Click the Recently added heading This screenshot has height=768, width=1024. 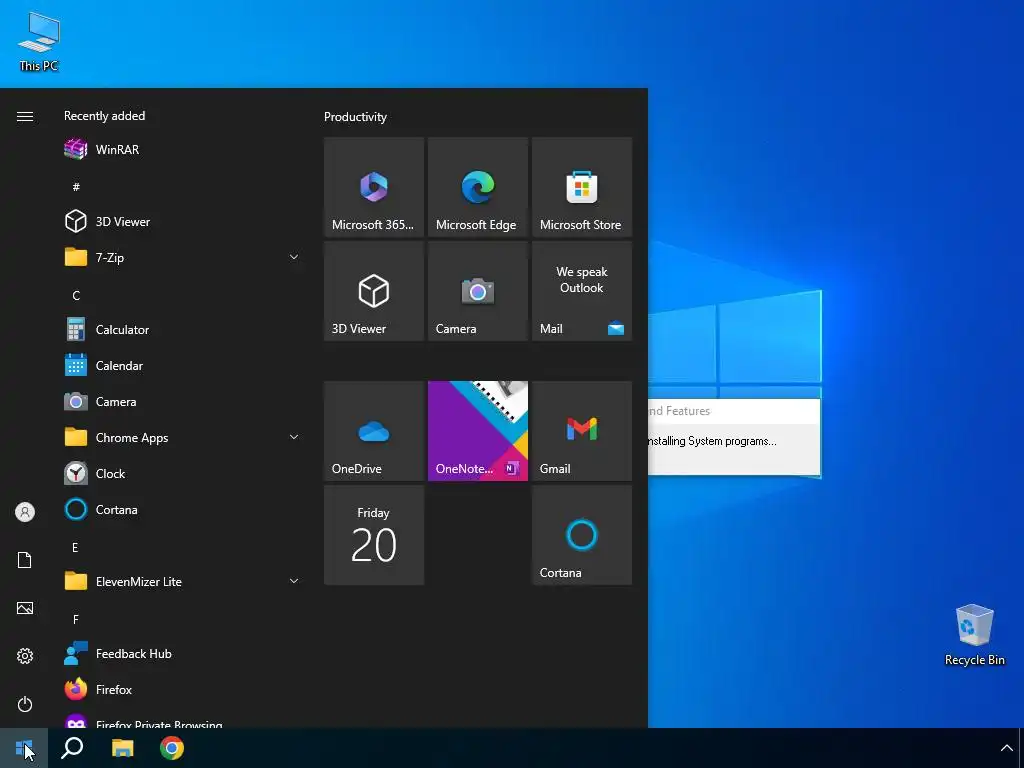[104, 116]
